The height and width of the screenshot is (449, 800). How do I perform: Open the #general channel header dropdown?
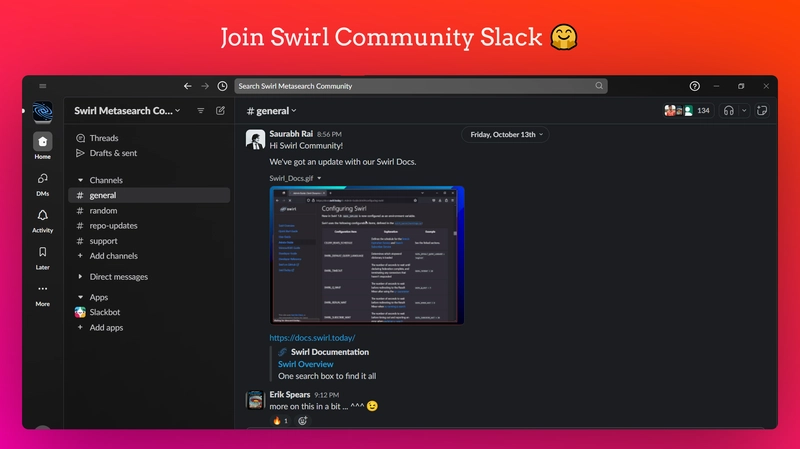[271, 111]
